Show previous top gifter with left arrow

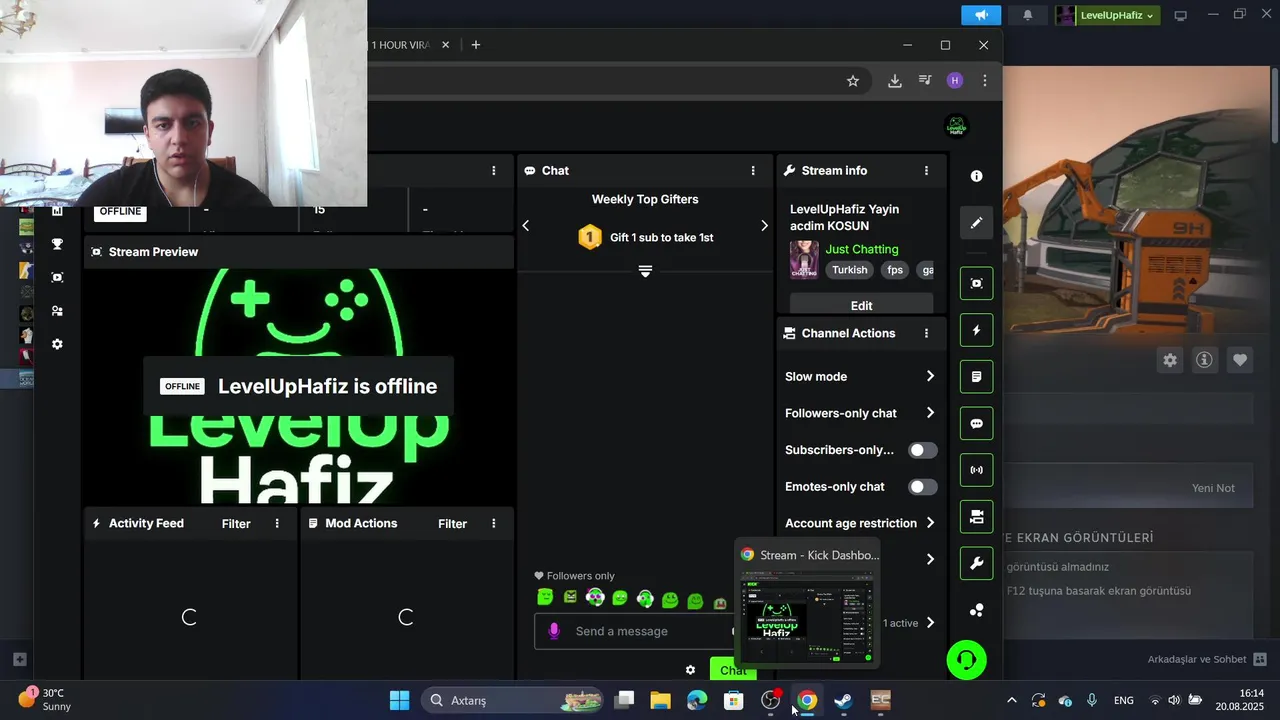526,226
